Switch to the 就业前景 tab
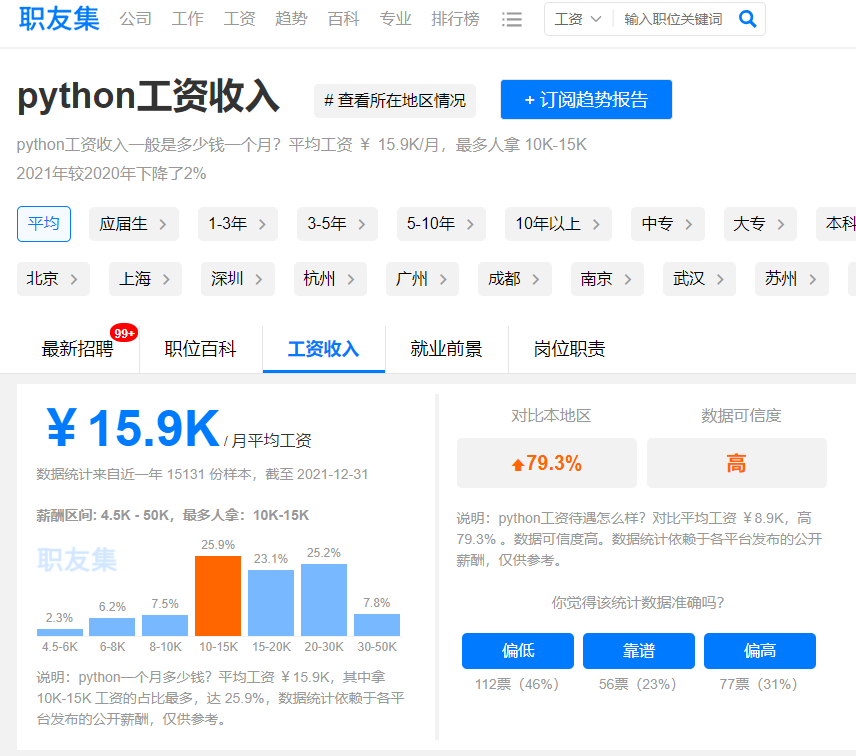The height and width of the screenshot is (756, 856). tap(446, 349)
